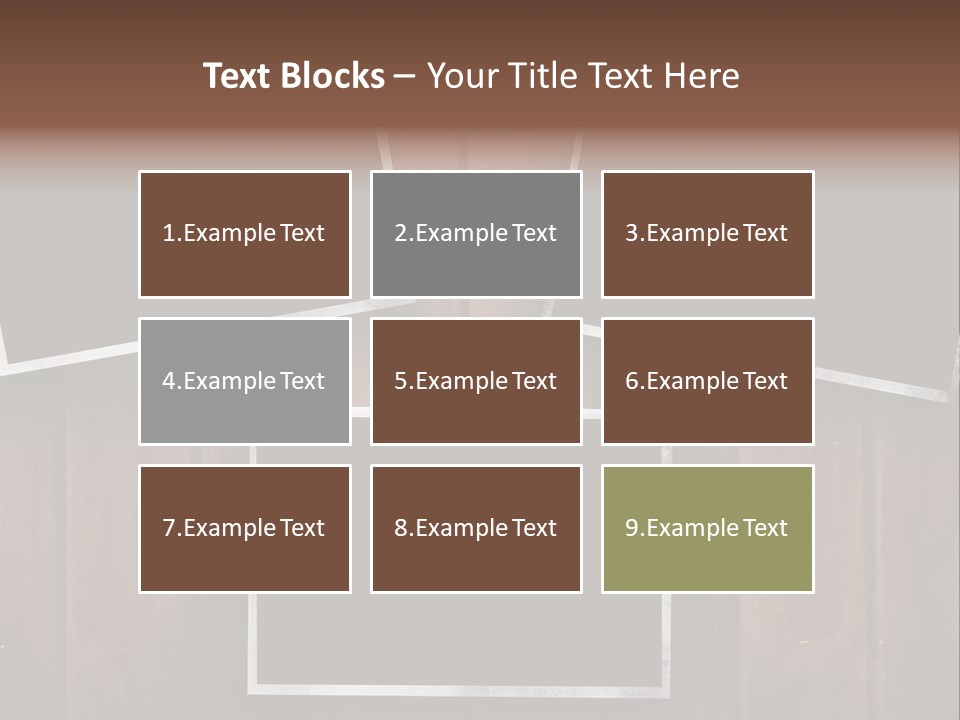This screenshot has height=720, width=960.
Task: Click the slanted white line right of block 6
Action: (x=882, y=384)
